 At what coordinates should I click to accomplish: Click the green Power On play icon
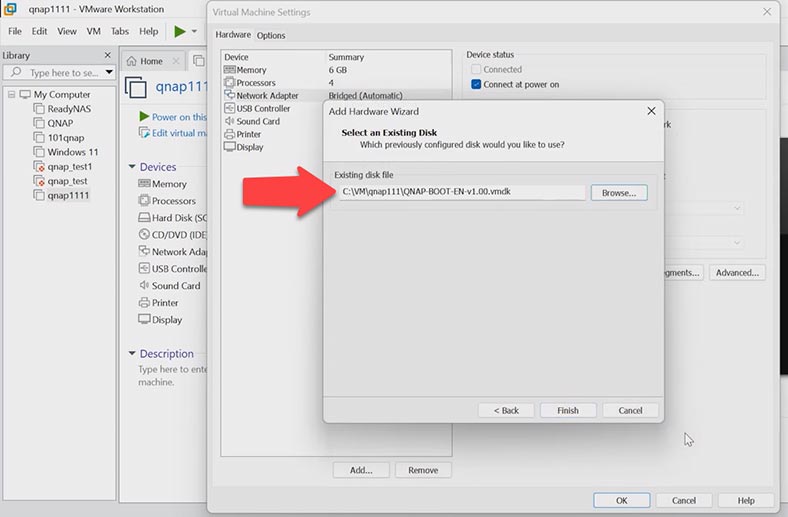coord(180,31)
